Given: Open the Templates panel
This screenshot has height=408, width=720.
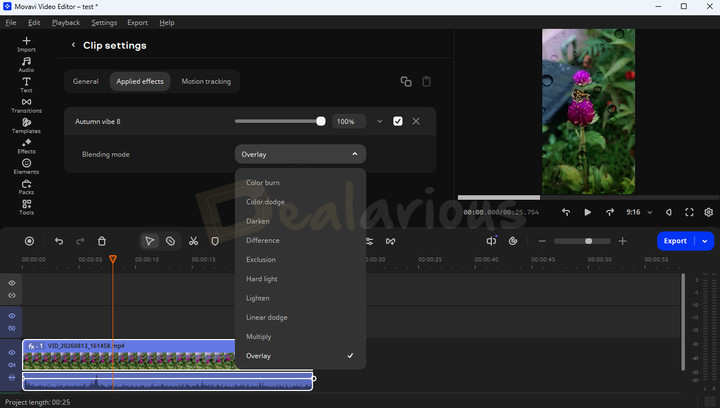Looking at the screenshot, I should pyautogui.click(x=26, y=125).
